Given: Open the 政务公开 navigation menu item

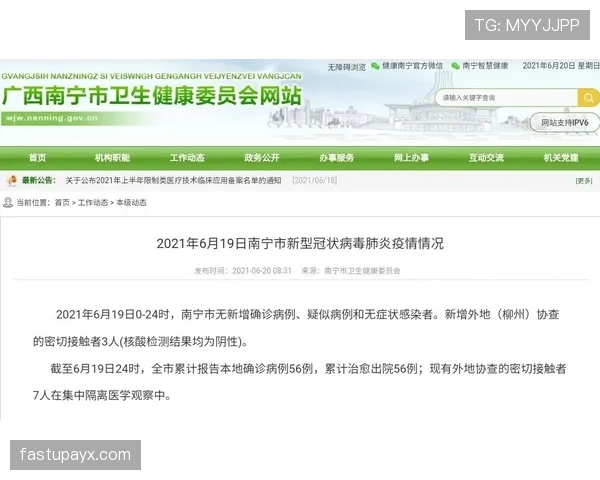Looking at the screenshot, I should click(262, 158).
